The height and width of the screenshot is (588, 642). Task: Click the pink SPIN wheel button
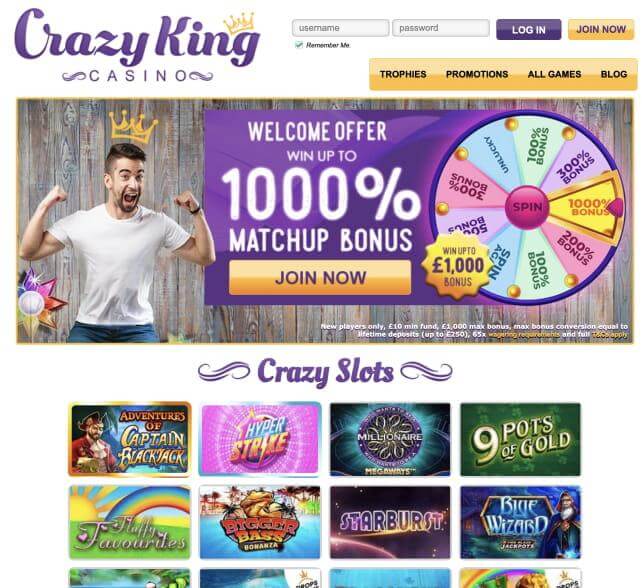[527, 207]
